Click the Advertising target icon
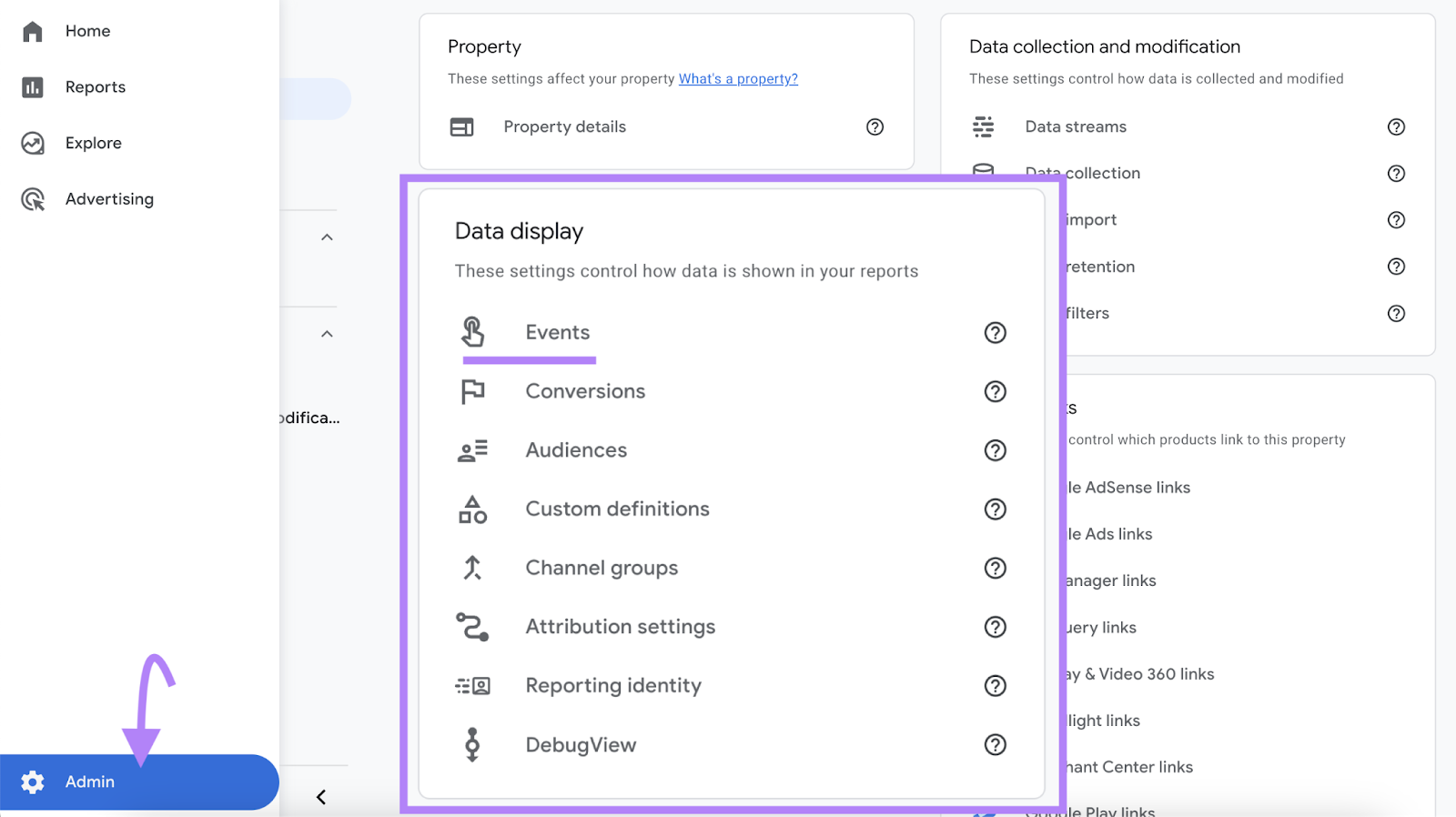 point(33,199)
